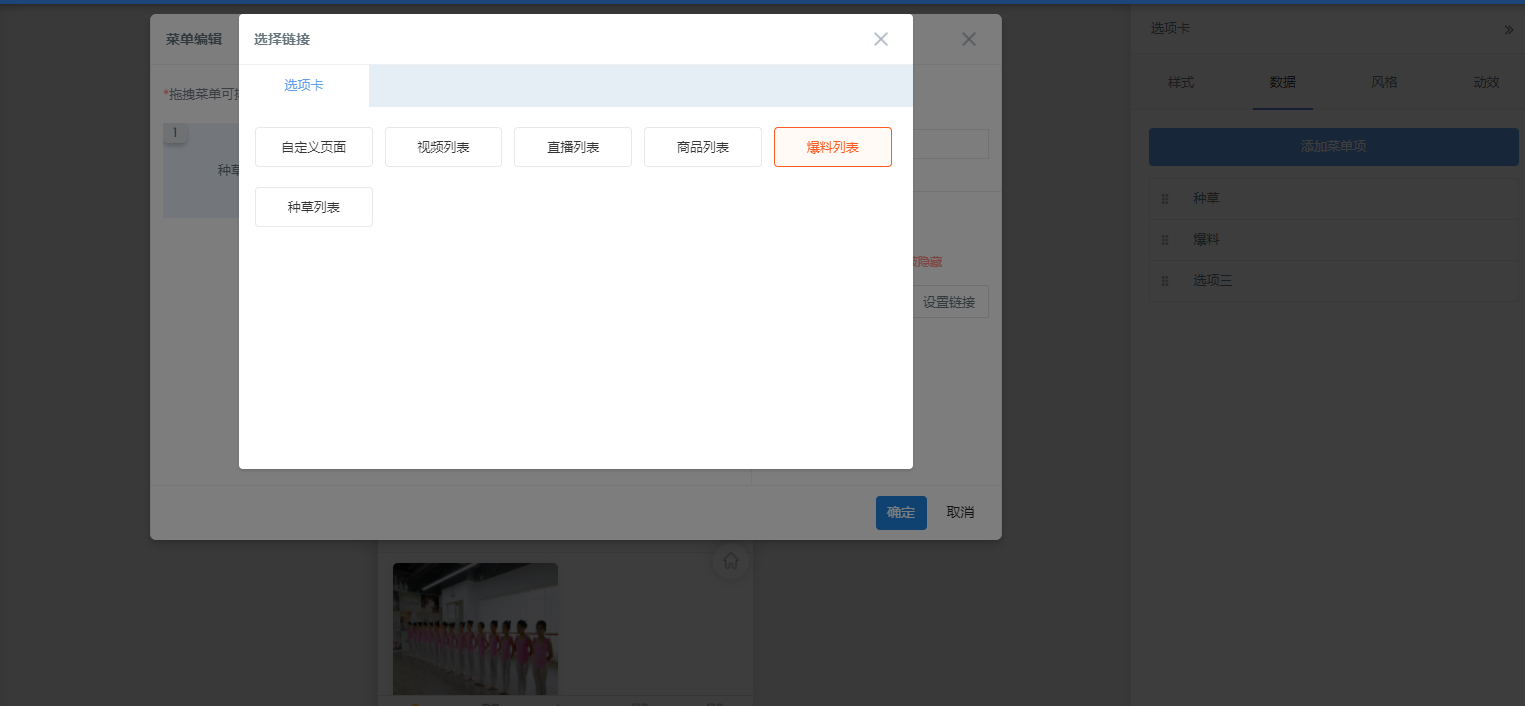
Task: Choose the 视频列表 link option
Action: tap(443, 147)
